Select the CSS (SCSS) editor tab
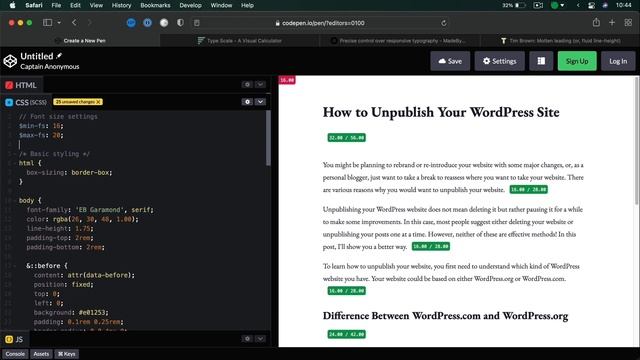Image resolution: width=640 pixels, height=360 pixels. point(26,102)
